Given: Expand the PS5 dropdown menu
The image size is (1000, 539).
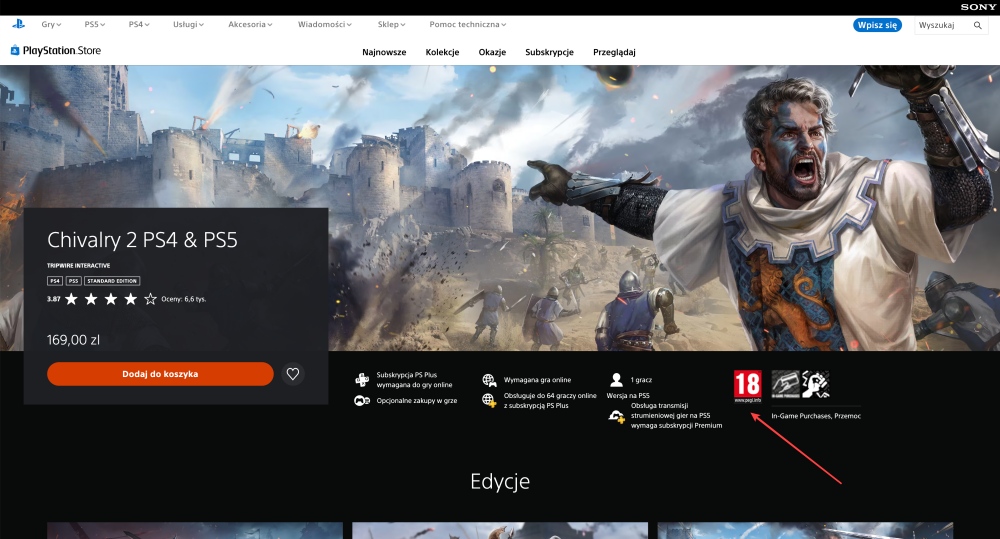Looking at the screenshot, I should [x=94, y=24].
